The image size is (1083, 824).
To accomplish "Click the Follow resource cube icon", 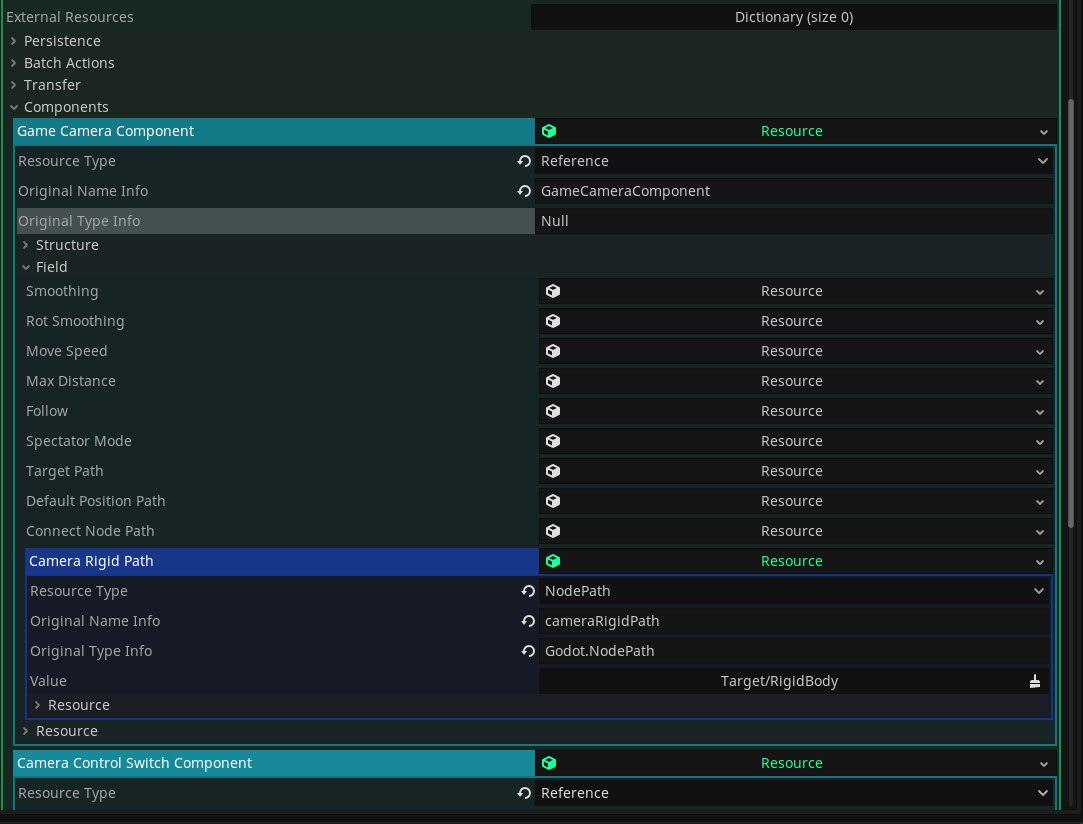I will coord(553,411).
